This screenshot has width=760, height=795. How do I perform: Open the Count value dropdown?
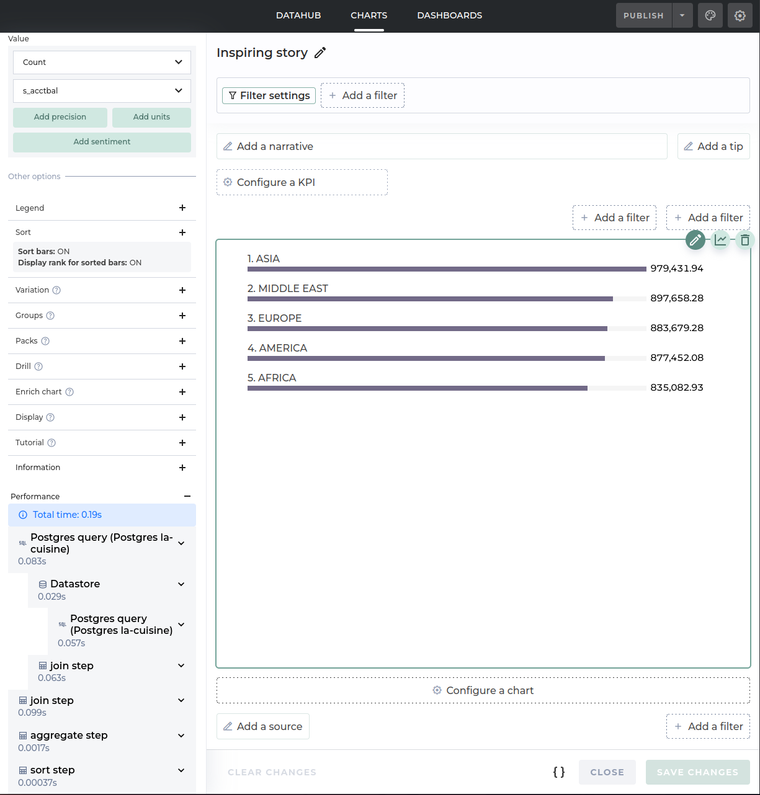point(102,62)
